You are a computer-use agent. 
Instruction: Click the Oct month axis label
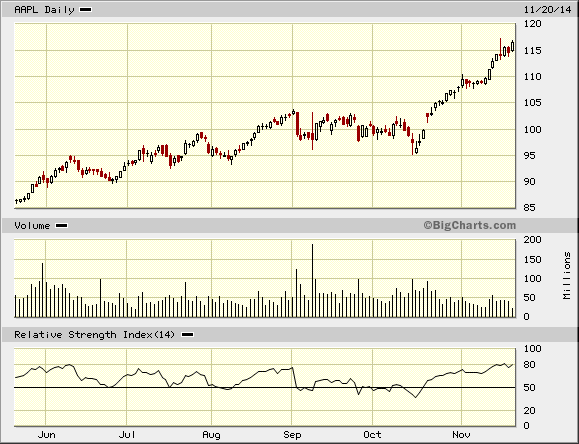tap(372, 435)
